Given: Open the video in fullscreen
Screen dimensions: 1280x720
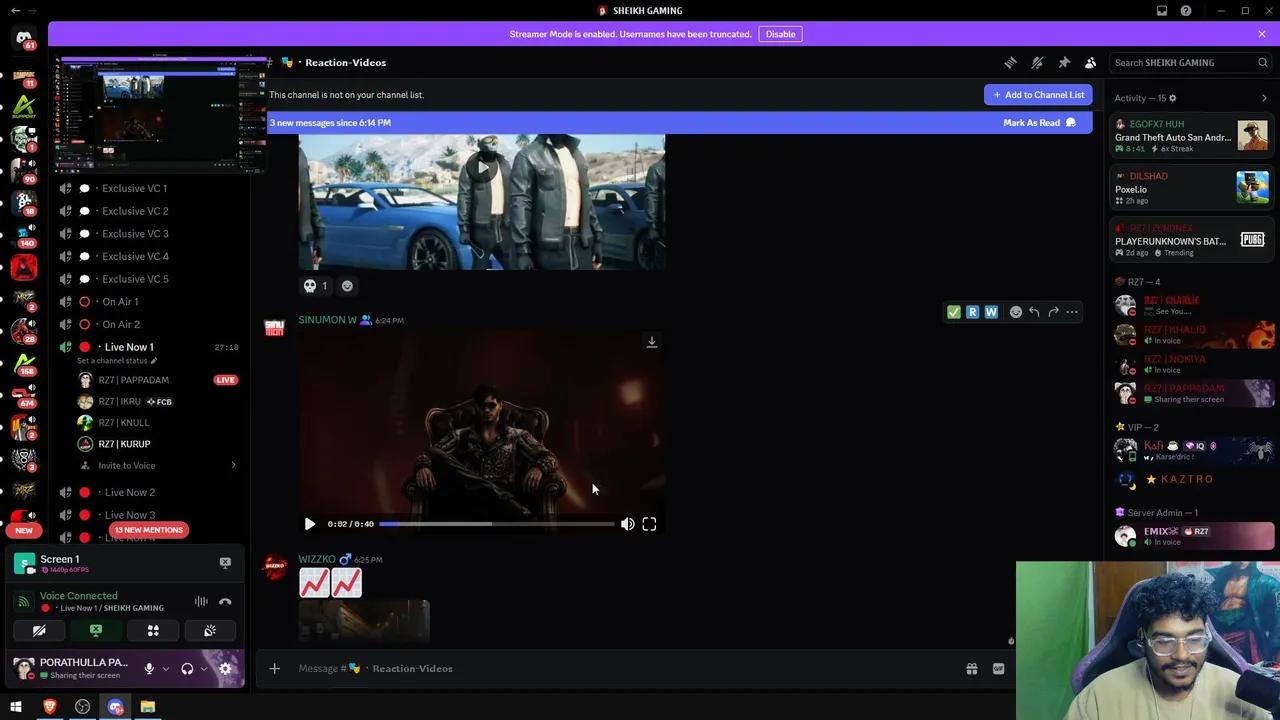Looking at the screenshot, I should [x=649, y=524].
